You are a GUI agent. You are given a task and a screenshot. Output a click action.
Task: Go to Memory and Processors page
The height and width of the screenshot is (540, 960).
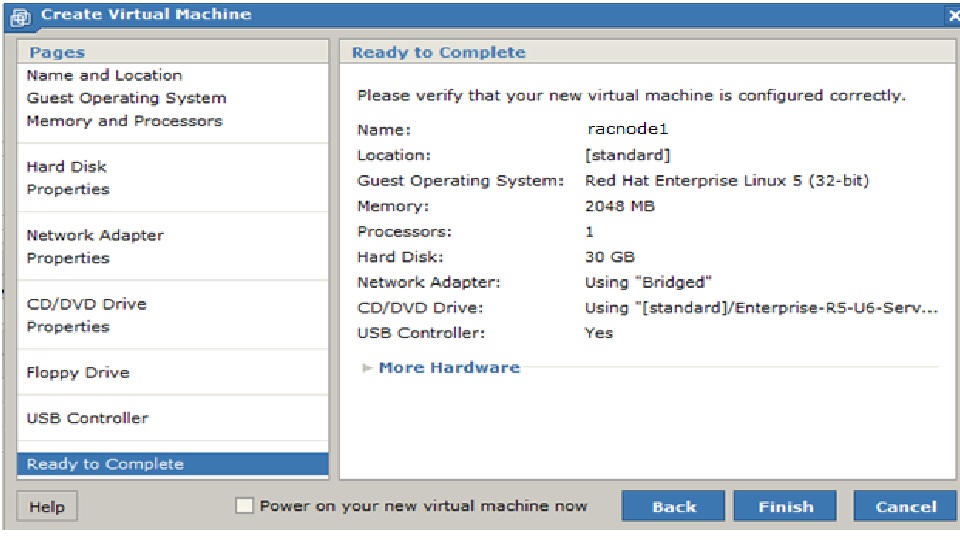point(124,121)
